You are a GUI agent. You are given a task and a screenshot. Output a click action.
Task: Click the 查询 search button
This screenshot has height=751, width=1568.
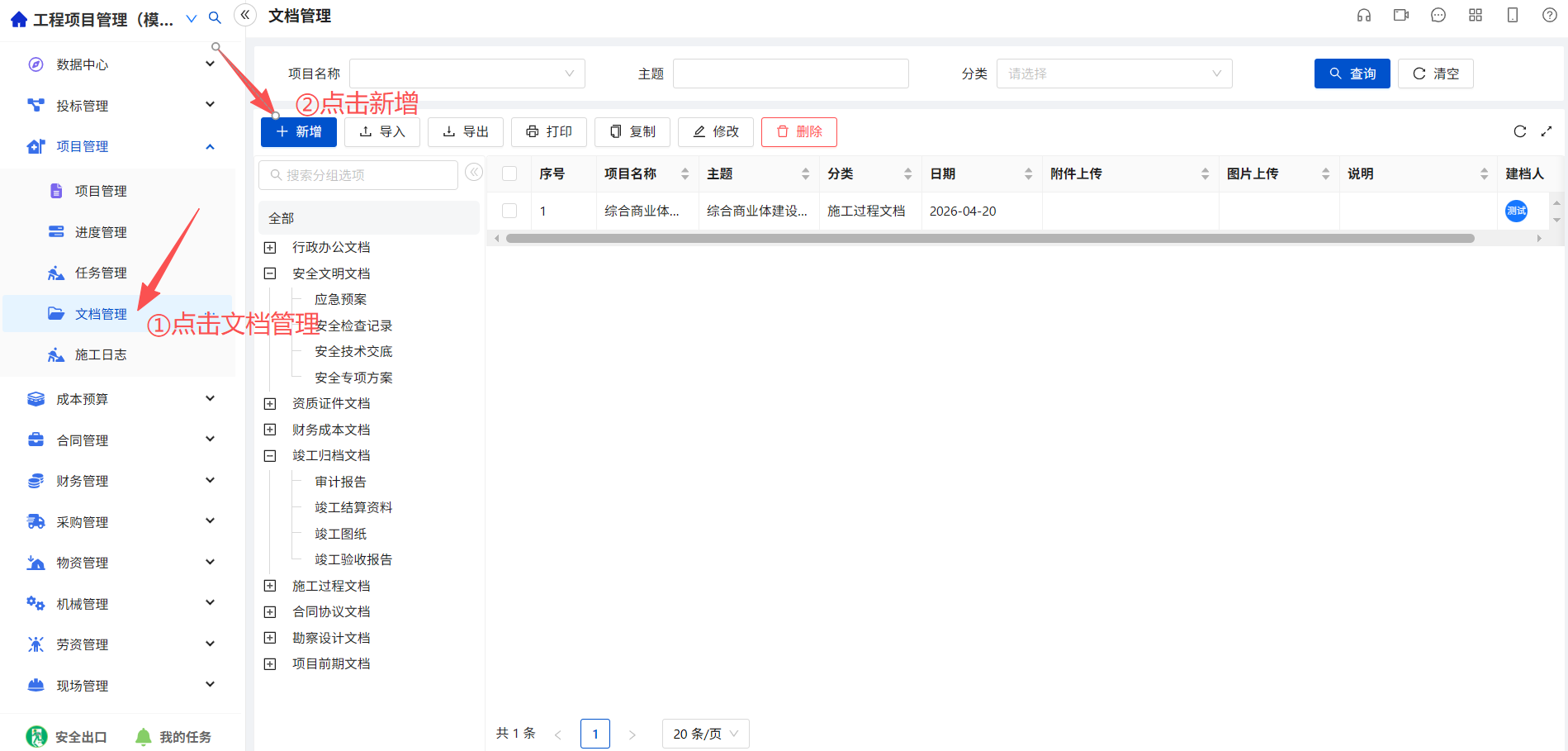[x=1352, y=74]
